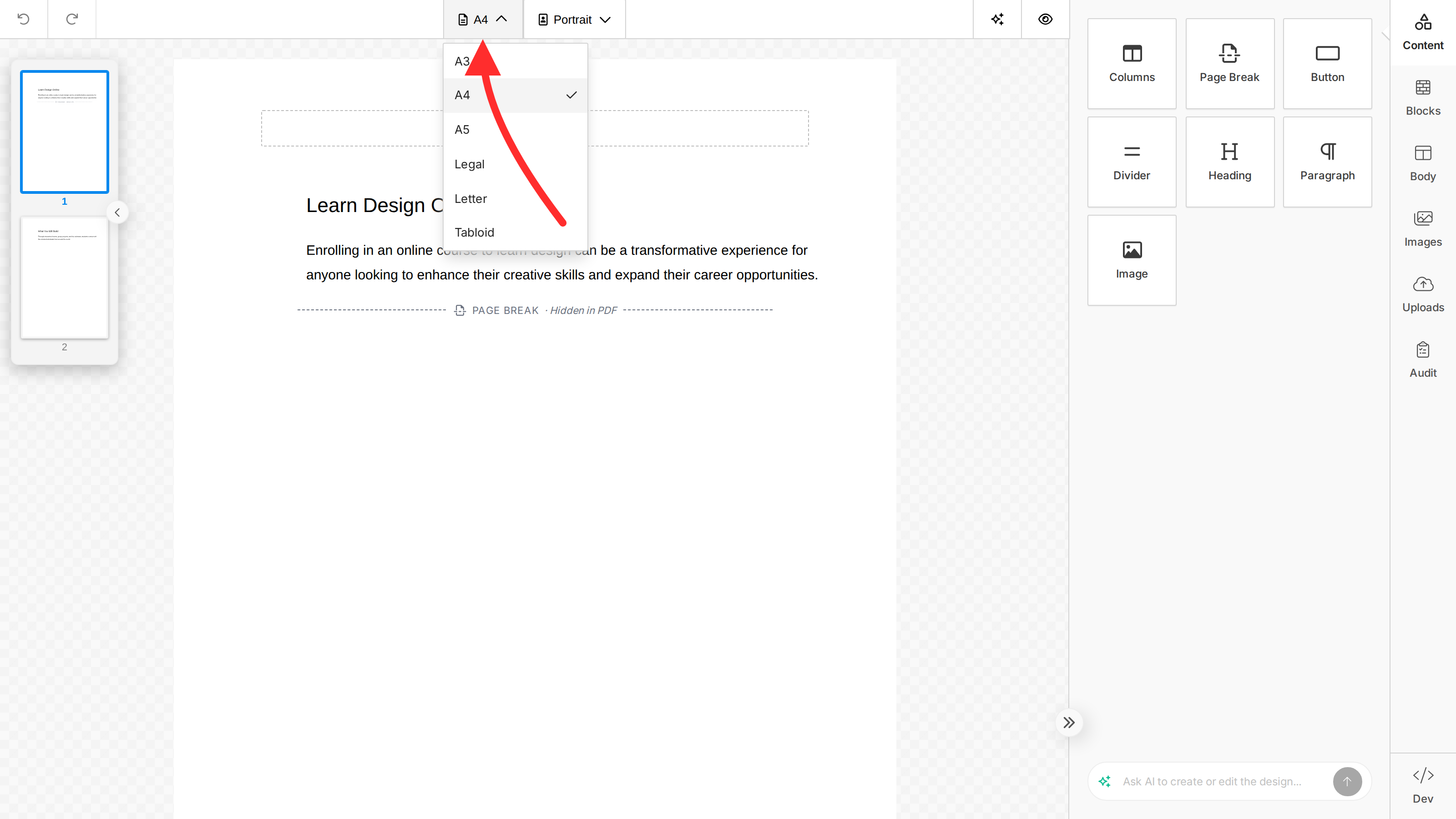
Task: Select page 1 thumbnail
Action: pos(65,131)
